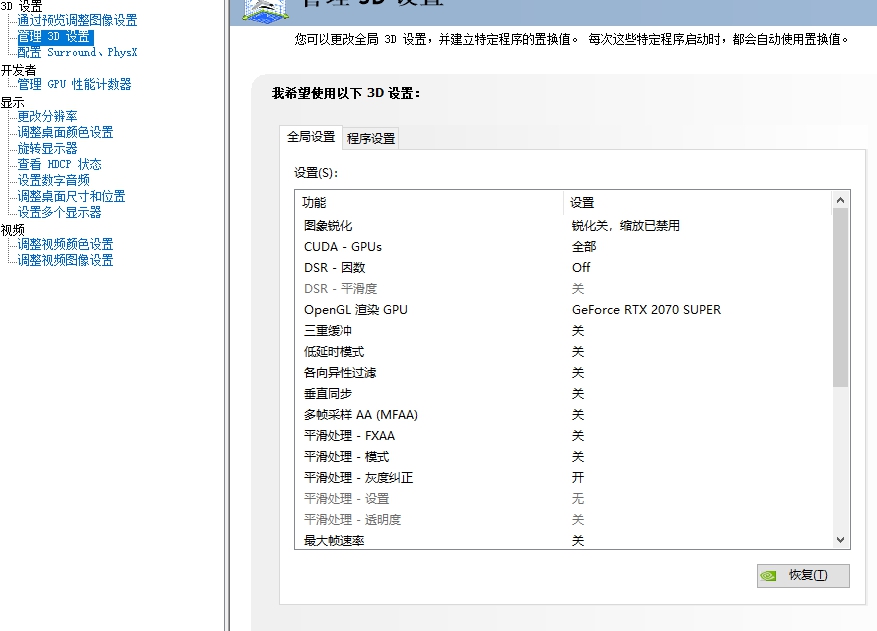Image resolution: width=877 pixels, height=631 pixels.
Task: Select the OpenGL 渲染 GPU row
Action: (x=564, y=310)
